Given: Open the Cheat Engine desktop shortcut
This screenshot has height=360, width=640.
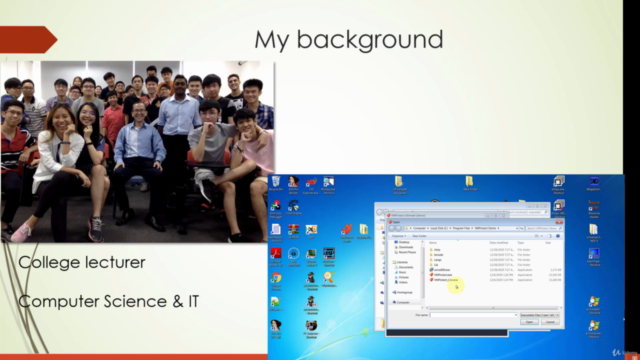Looking at the screenshot, I should pos(293,207).
